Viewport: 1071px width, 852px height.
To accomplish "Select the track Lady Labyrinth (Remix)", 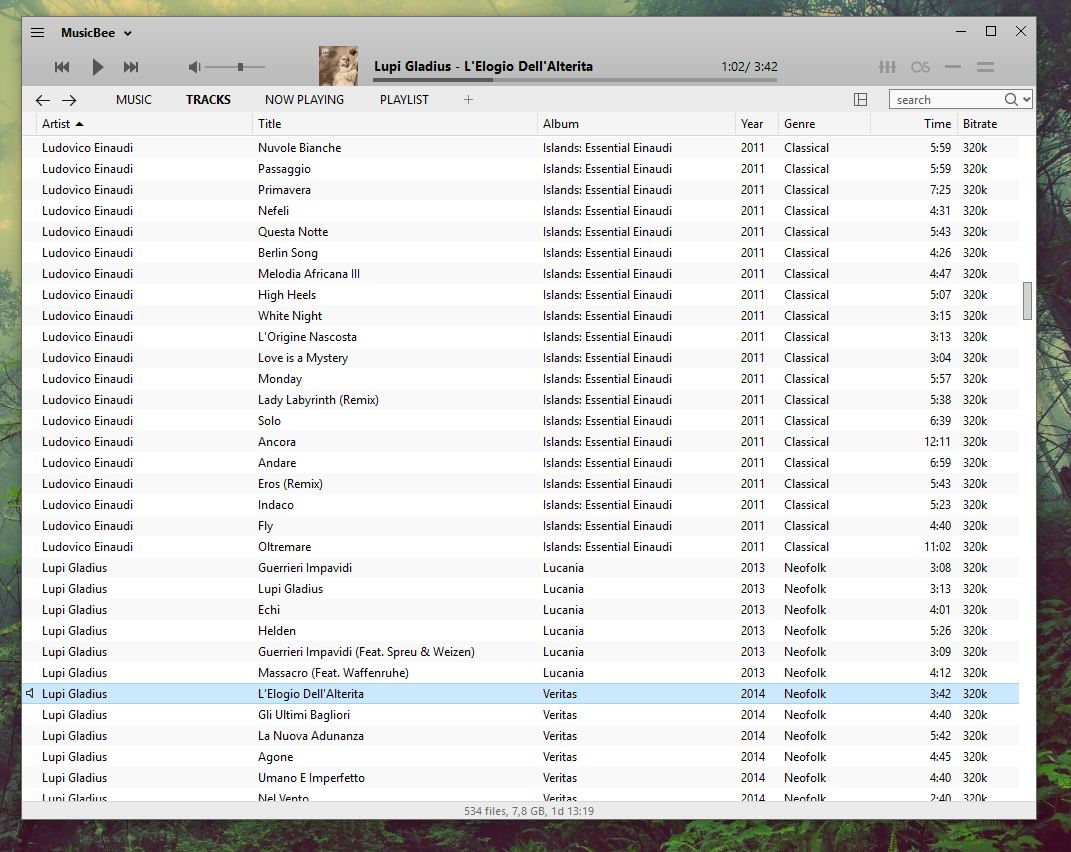I will [520, 400].
